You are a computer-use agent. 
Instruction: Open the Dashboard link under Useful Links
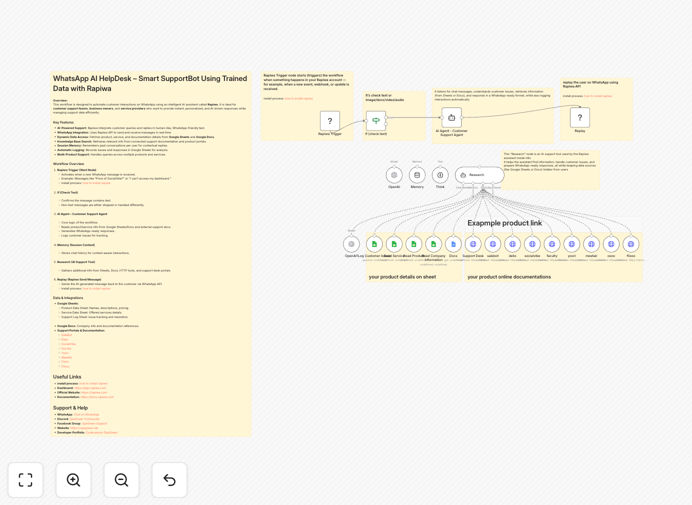90,388
